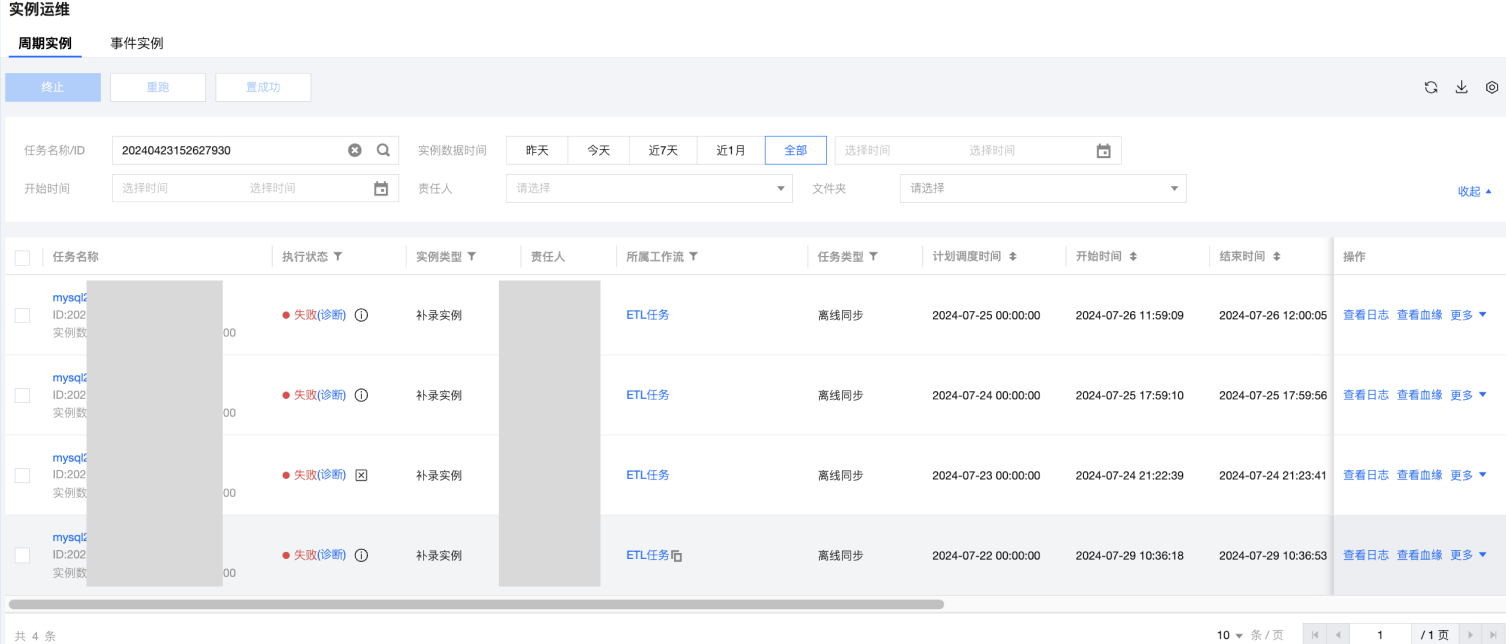This screenshot has height=644, width=1506.
Task: Switch to the 事件实例 tab
Action: (137, 43)
